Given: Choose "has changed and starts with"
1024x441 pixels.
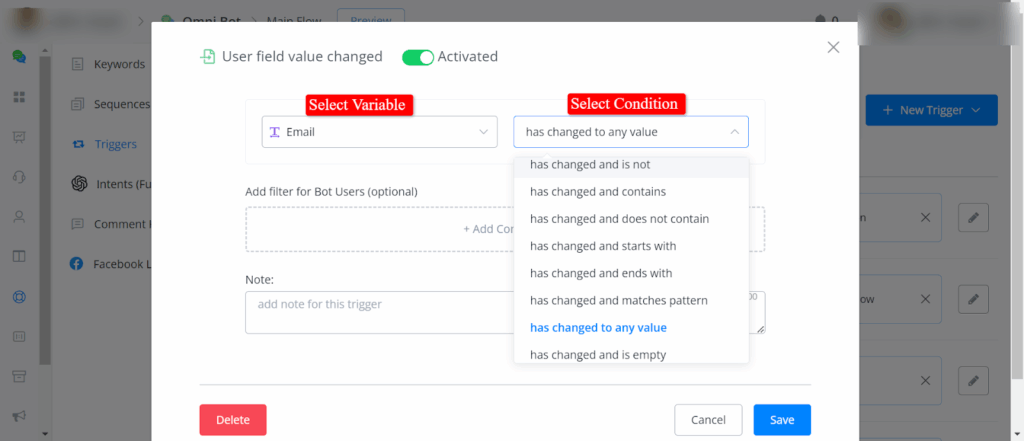Looking at the screenshot, I should (x=603, y=246).
